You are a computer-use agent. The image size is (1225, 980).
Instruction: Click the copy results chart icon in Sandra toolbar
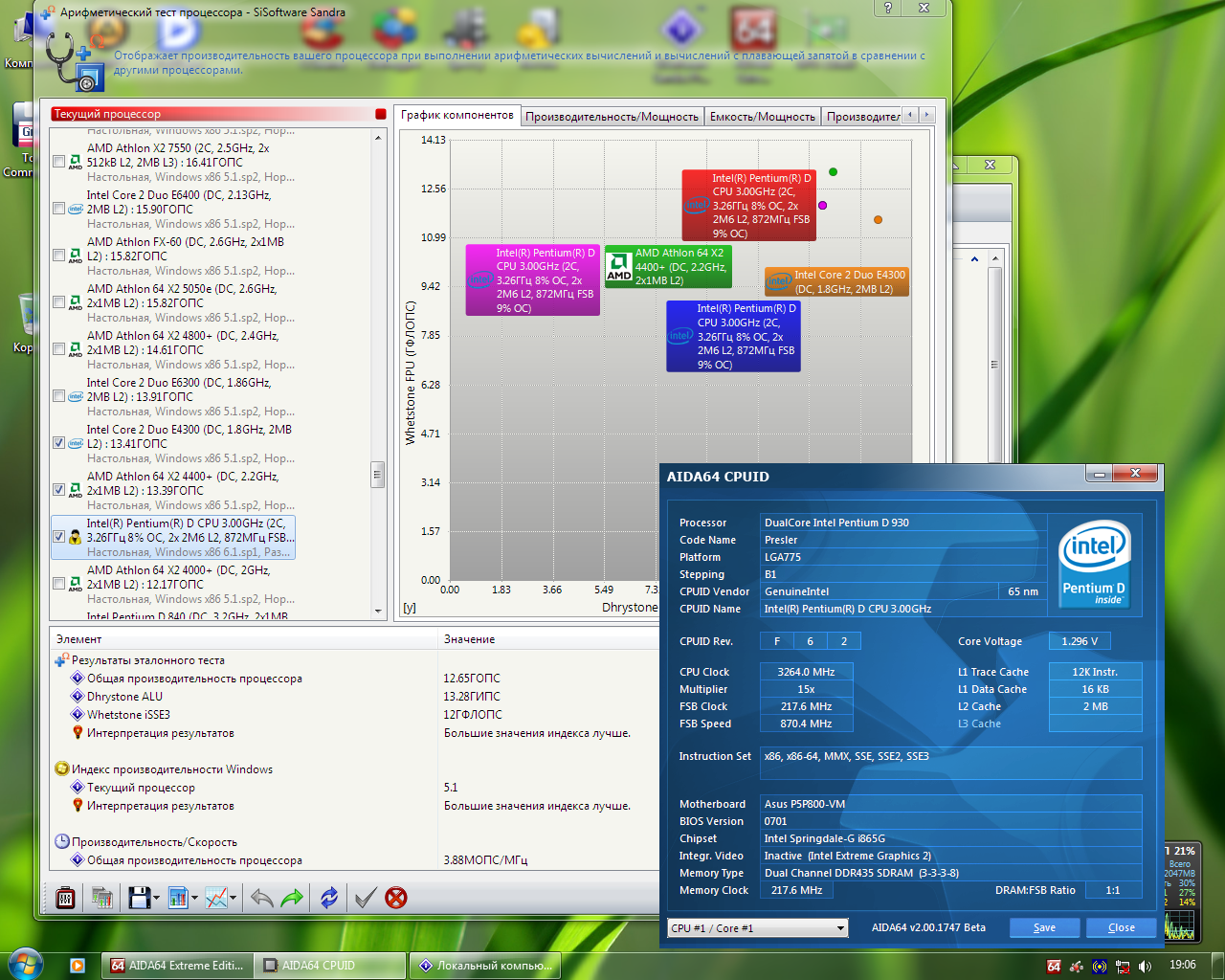coord(101,898)
